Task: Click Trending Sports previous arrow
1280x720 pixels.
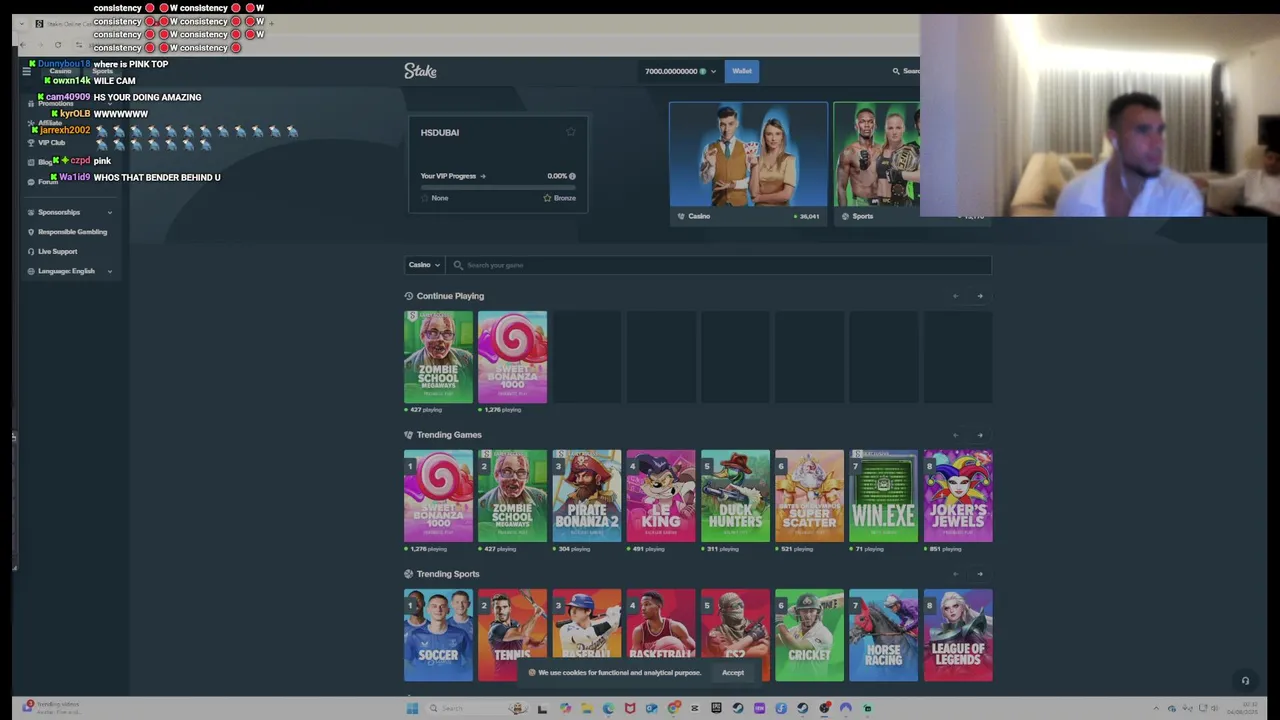Action: click(955, 574)
